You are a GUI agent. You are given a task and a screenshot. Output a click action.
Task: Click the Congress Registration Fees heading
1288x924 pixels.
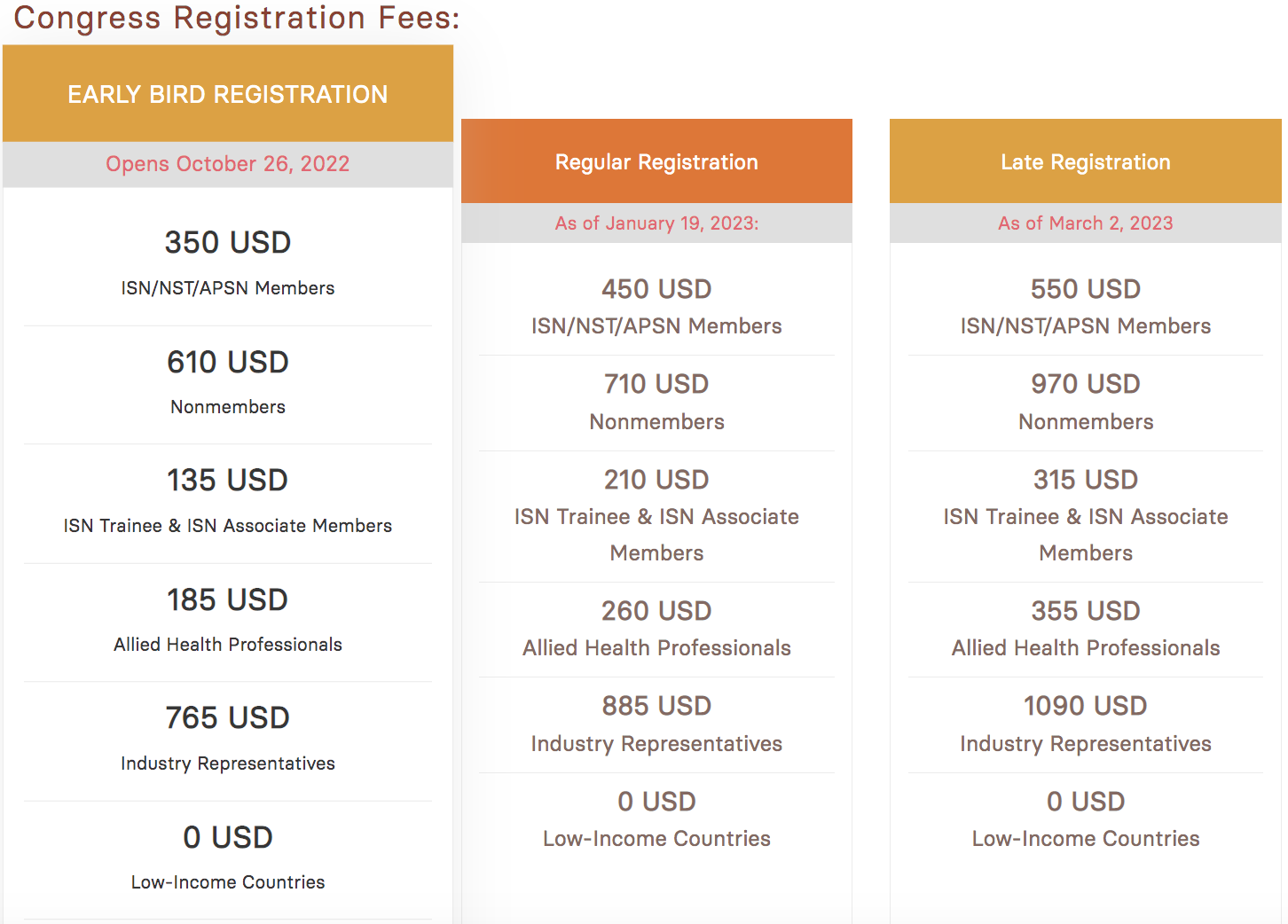point(237,18)
